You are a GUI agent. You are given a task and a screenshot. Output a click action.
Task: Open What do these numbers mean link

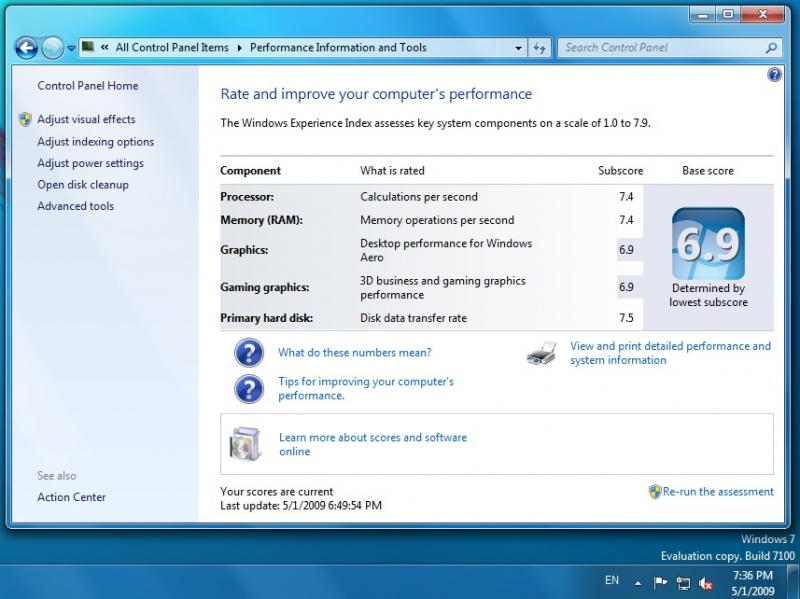(355, 353)
